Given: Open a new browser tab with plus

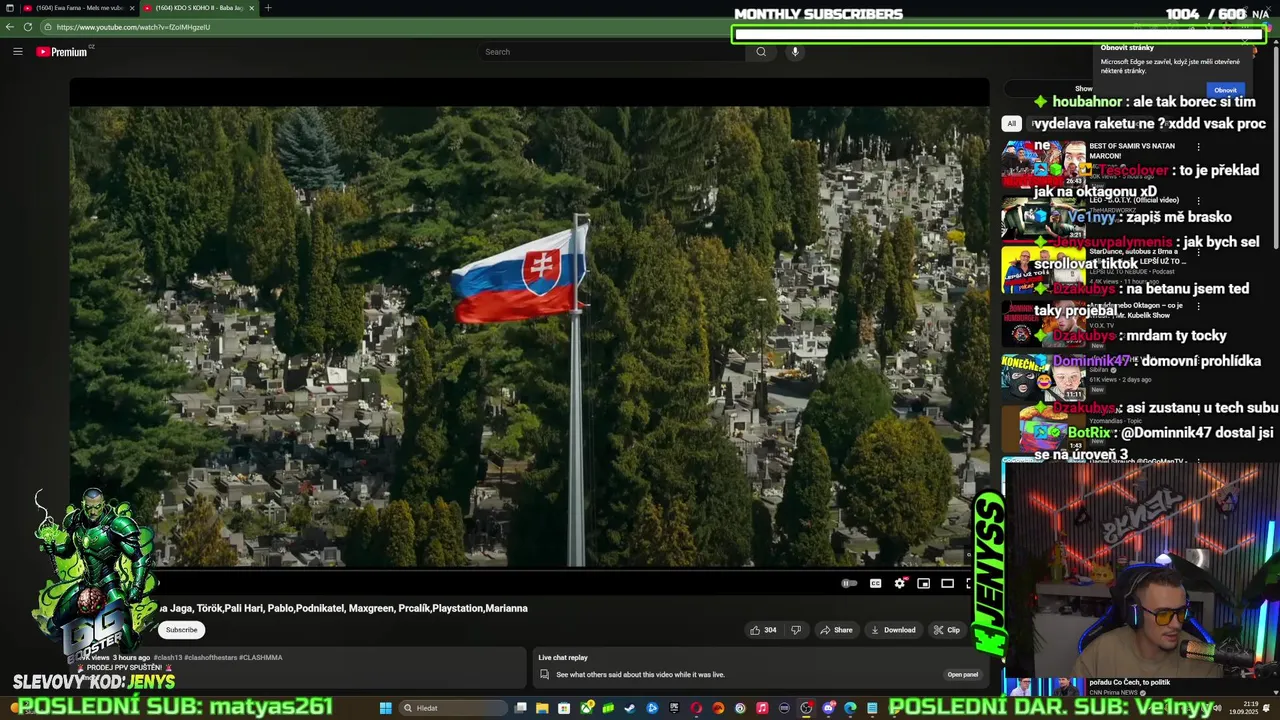Looking at the screenshot, I should pyautogui.click(x=267, y=8).
